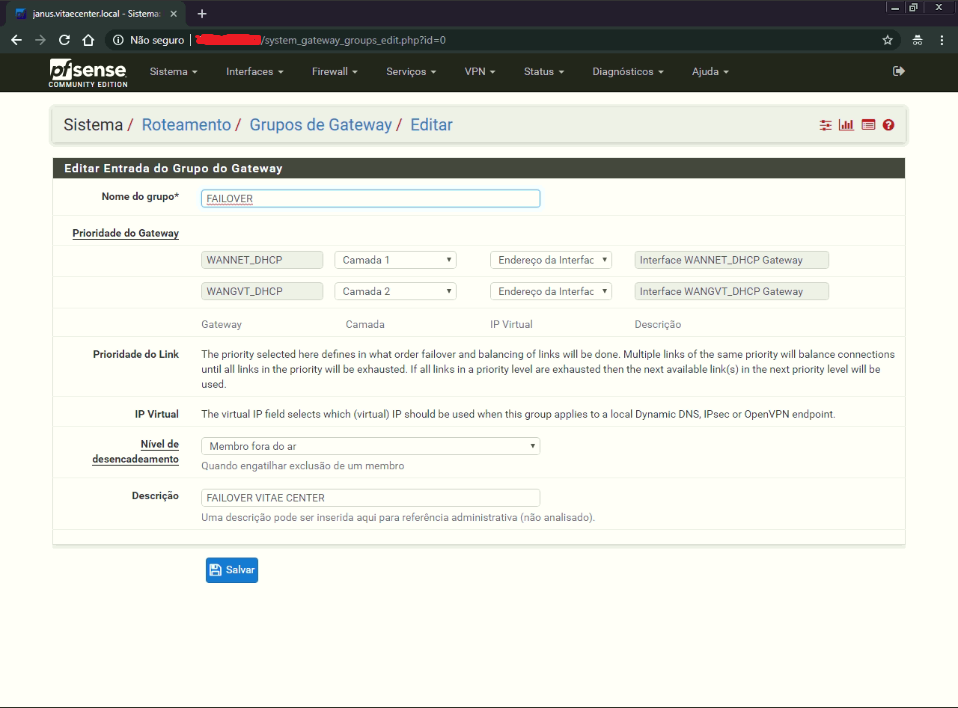Open the Firewall menu

[334, 72]
